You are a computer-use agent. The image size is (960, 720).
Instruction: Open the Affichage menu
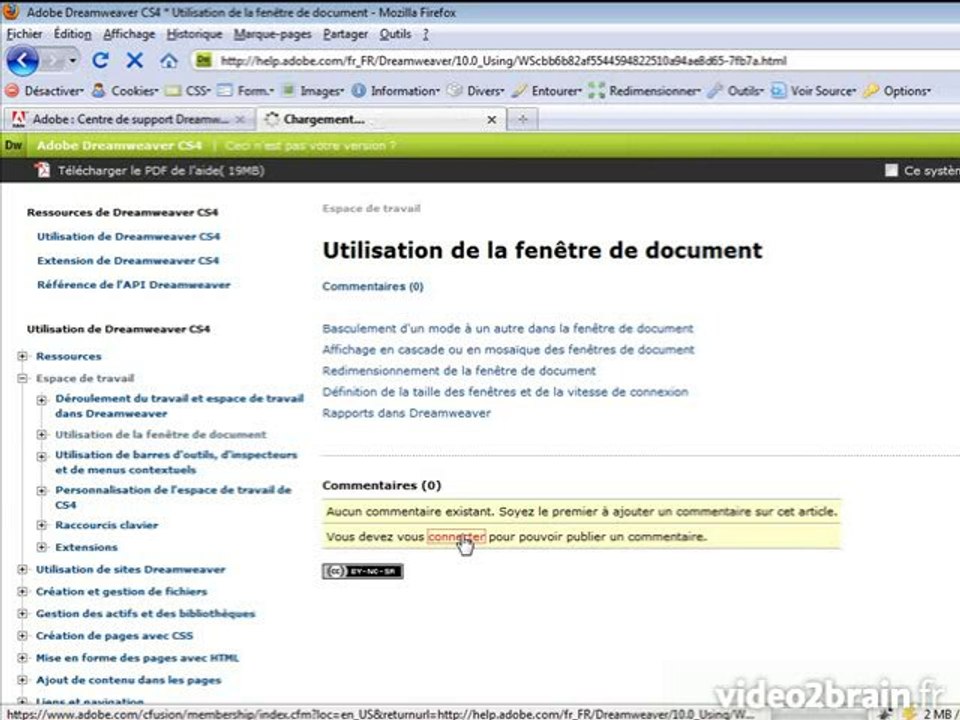[129, 34]
